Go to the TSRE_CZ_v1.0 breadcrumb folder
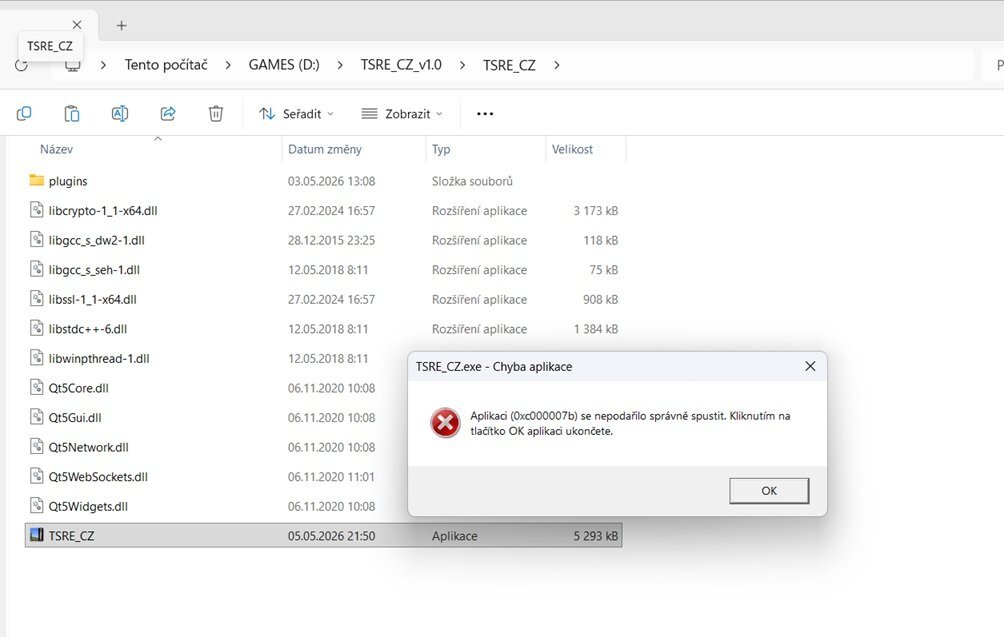The width and height of the screenshot is (1004, 637). [x=401, y=65]
